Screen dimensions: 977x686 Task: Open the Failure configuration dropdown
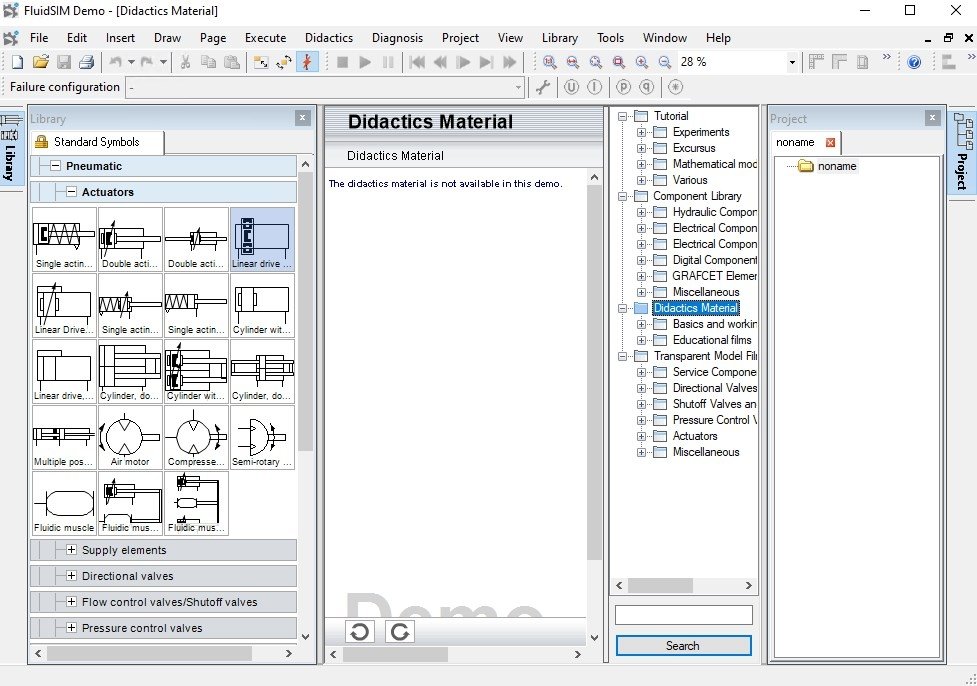pyautogui.click(x=518, y=87)
